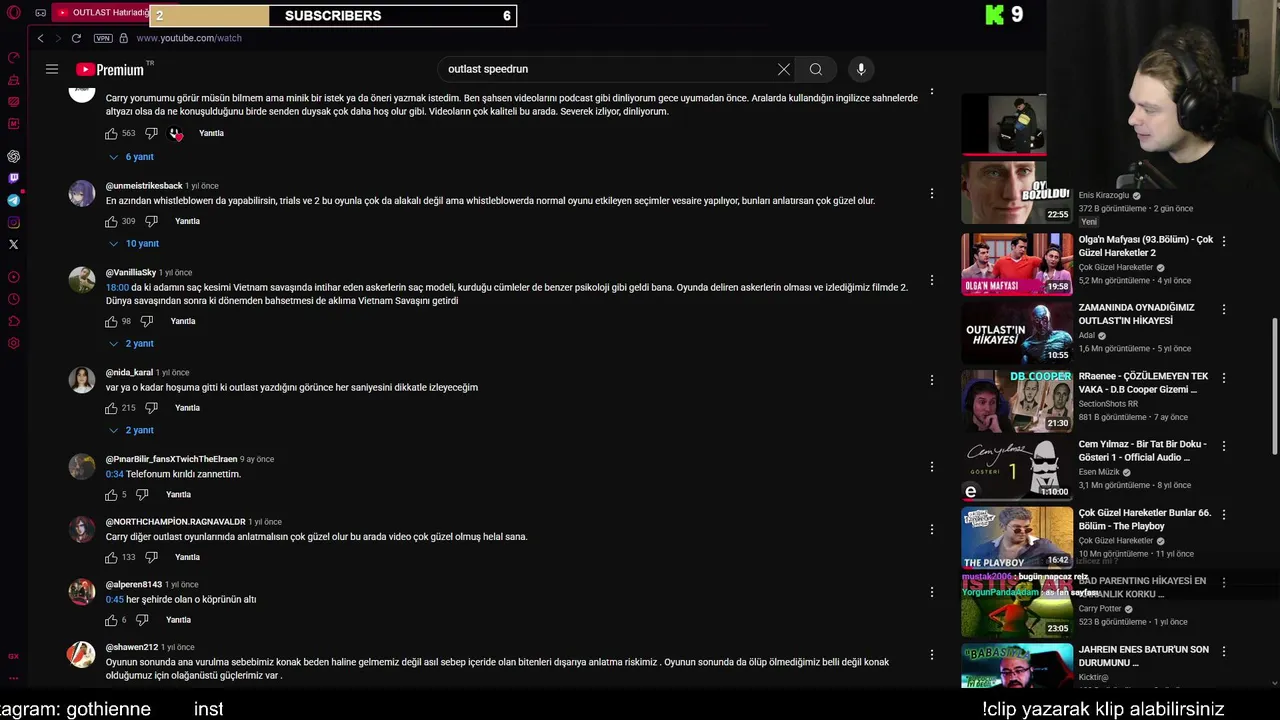Dislike the comment with 563 likes
1280x720 pixels.
[151, 133]
